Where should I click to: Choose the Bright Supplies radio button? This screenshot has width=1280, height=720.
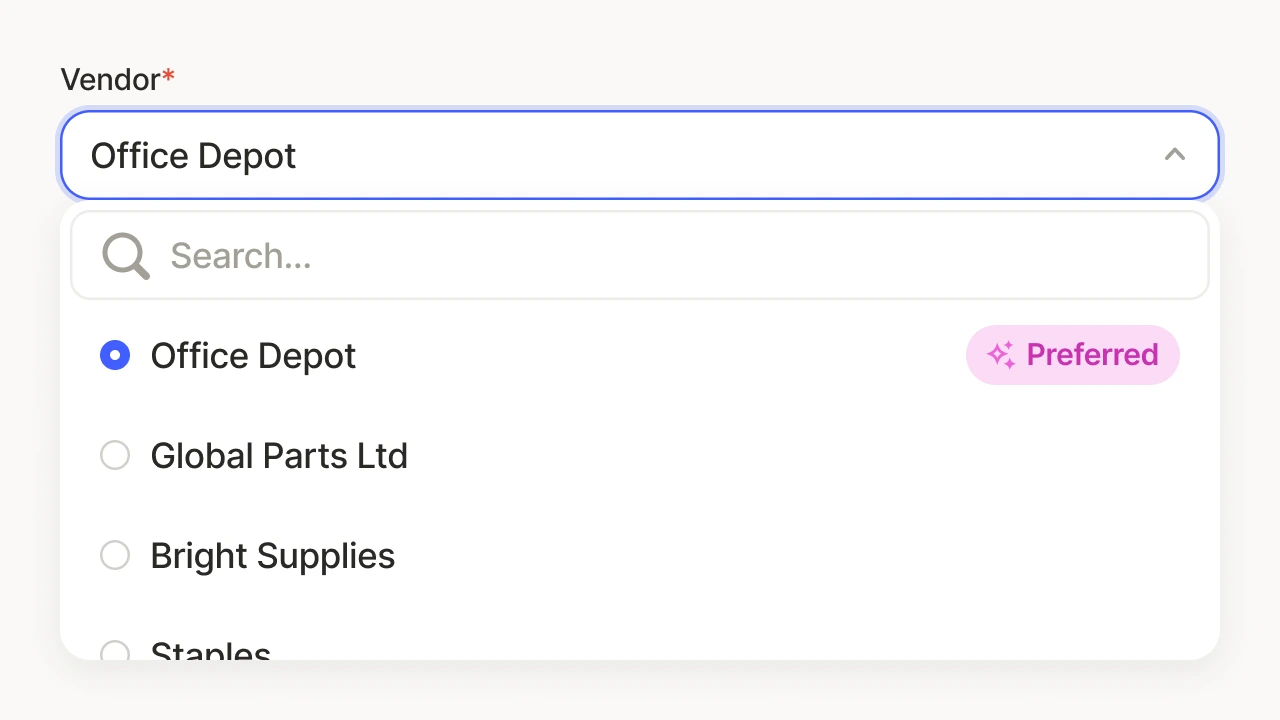click(x=115, y=555)
